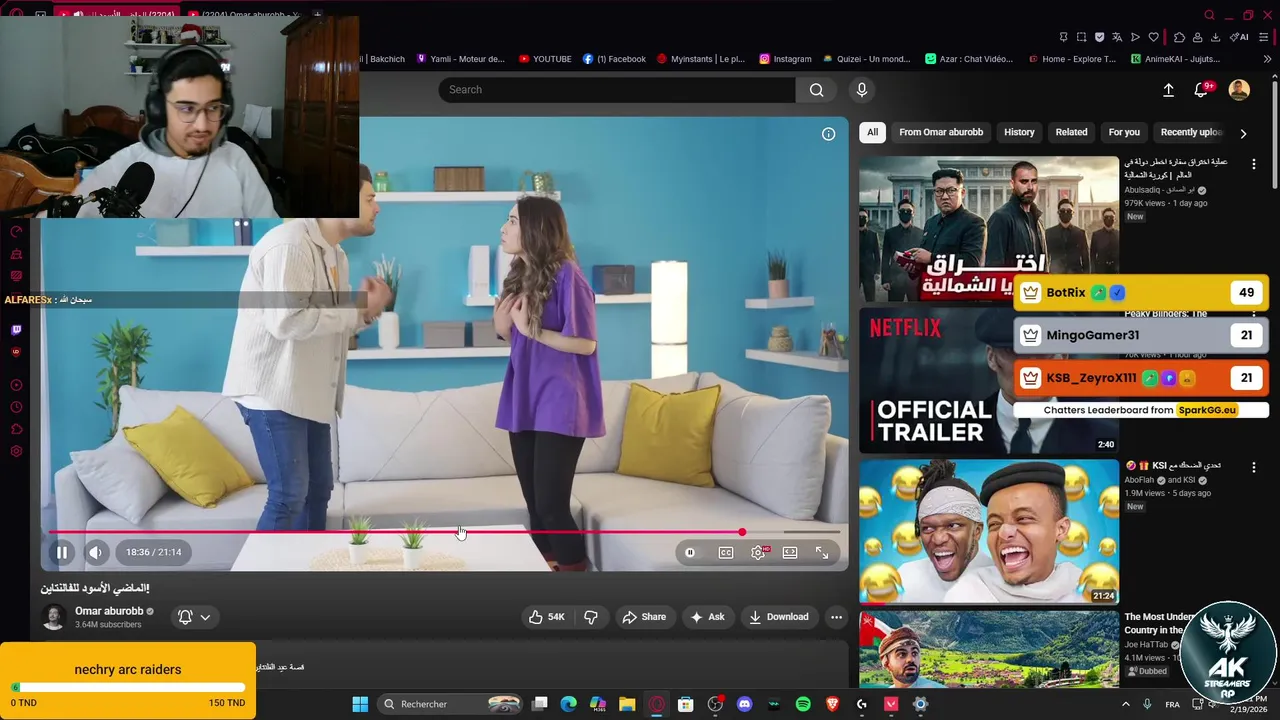Open Spotify from the taskbar
Image resolution: width=1280 pixels, height=720 pixels.
coord(803,704)
